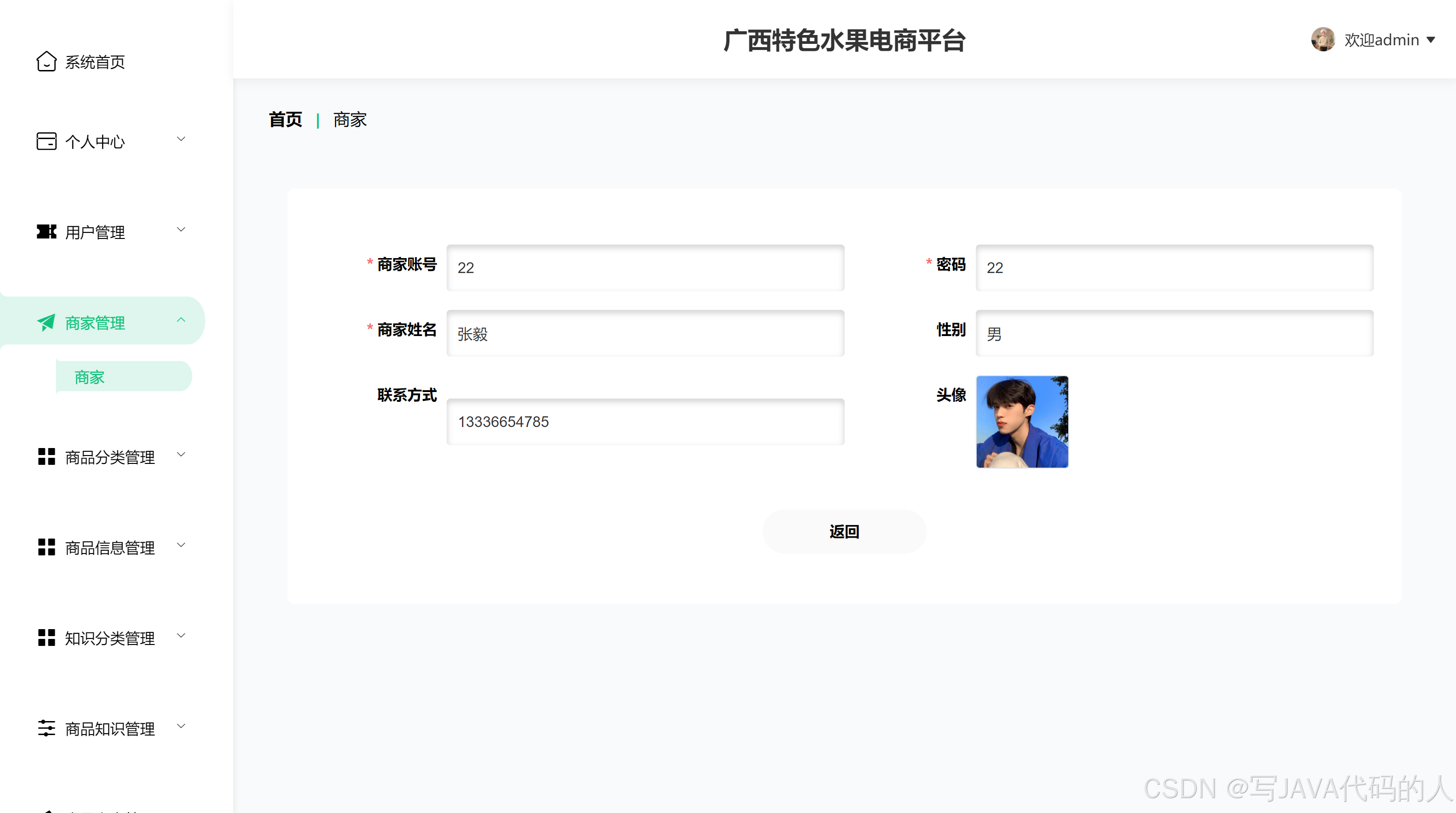Click the 密码 field label
This screenshot has height=813, width=1456.
pos(951,264)
